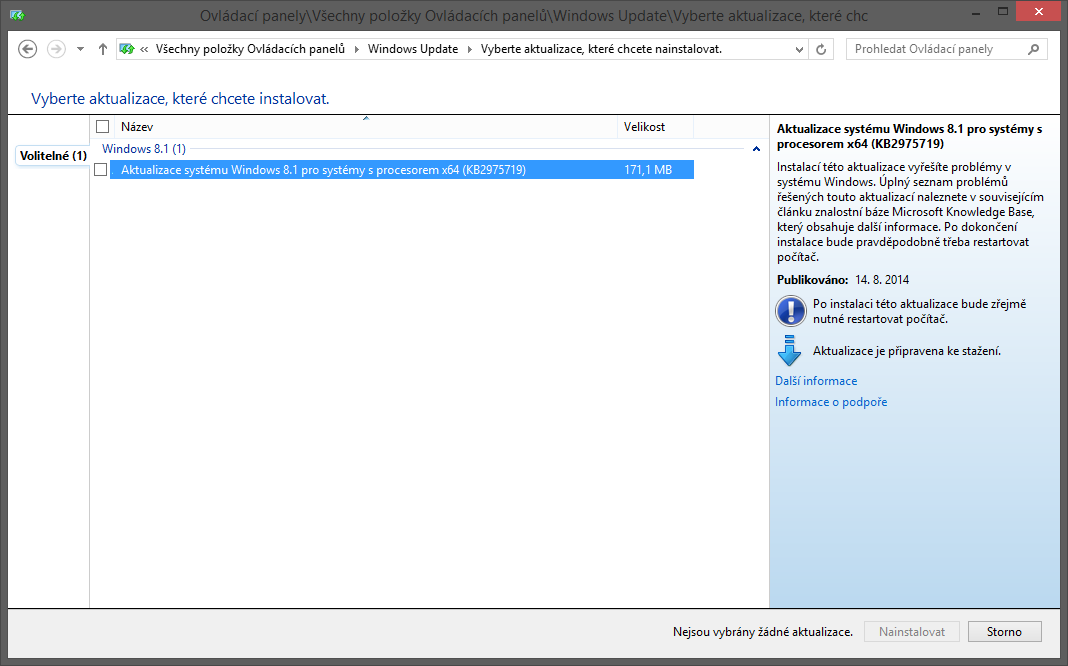Screen dimensions: 1068x666
Task: Click the Storno button
Action: click(x=1004, y=632)
